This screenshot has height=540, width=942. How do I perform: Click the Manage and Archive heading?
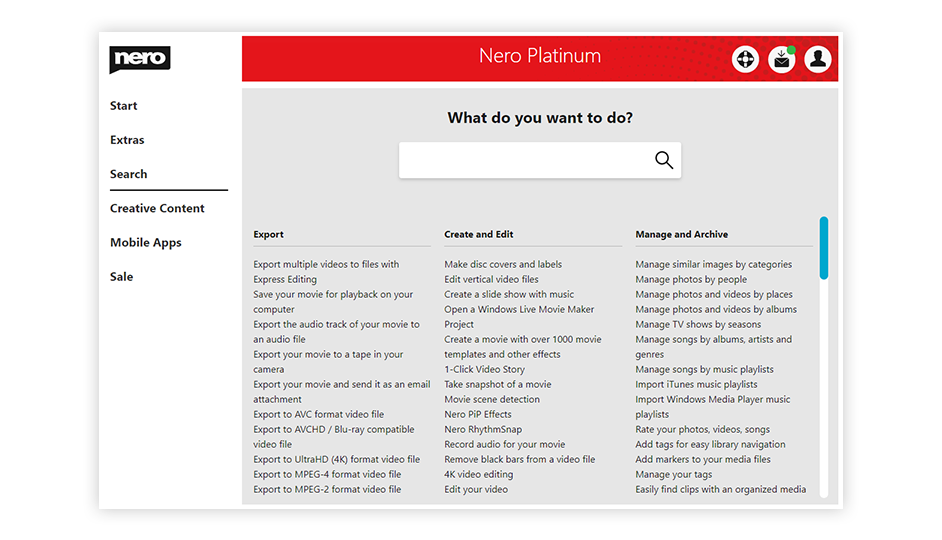coord(681,234)
